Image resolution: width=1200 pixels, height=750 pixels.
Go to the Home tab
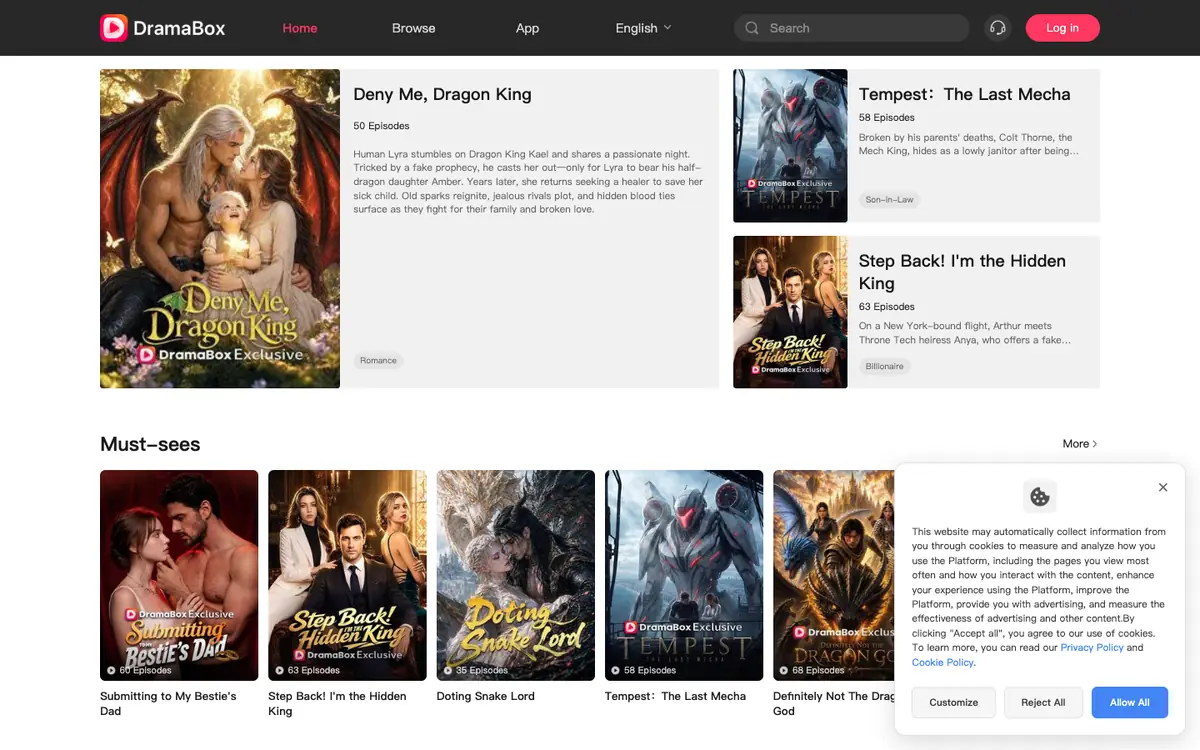coord(300,28)
